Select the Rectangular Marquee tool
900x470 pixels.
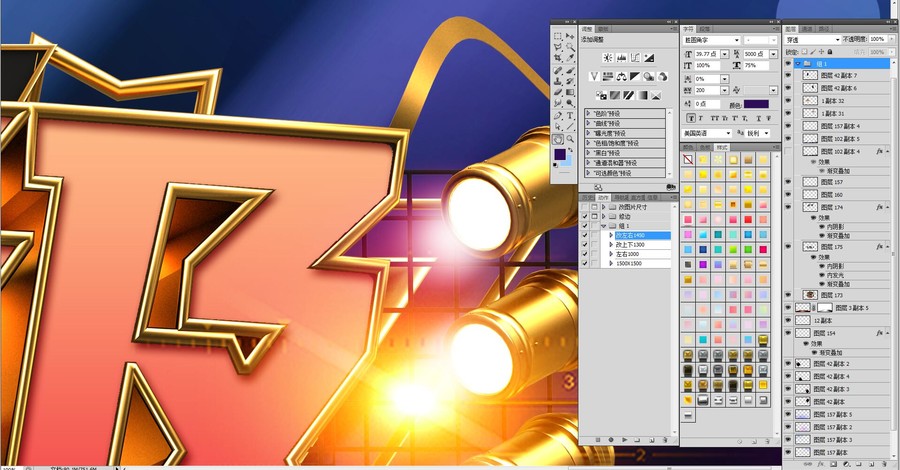(x=558, y=36)
